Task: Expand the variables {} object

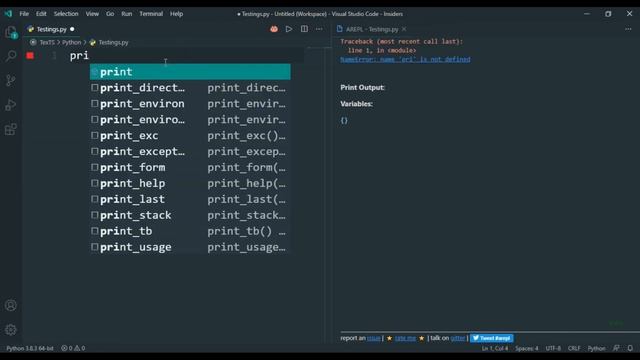Action: 344,120
